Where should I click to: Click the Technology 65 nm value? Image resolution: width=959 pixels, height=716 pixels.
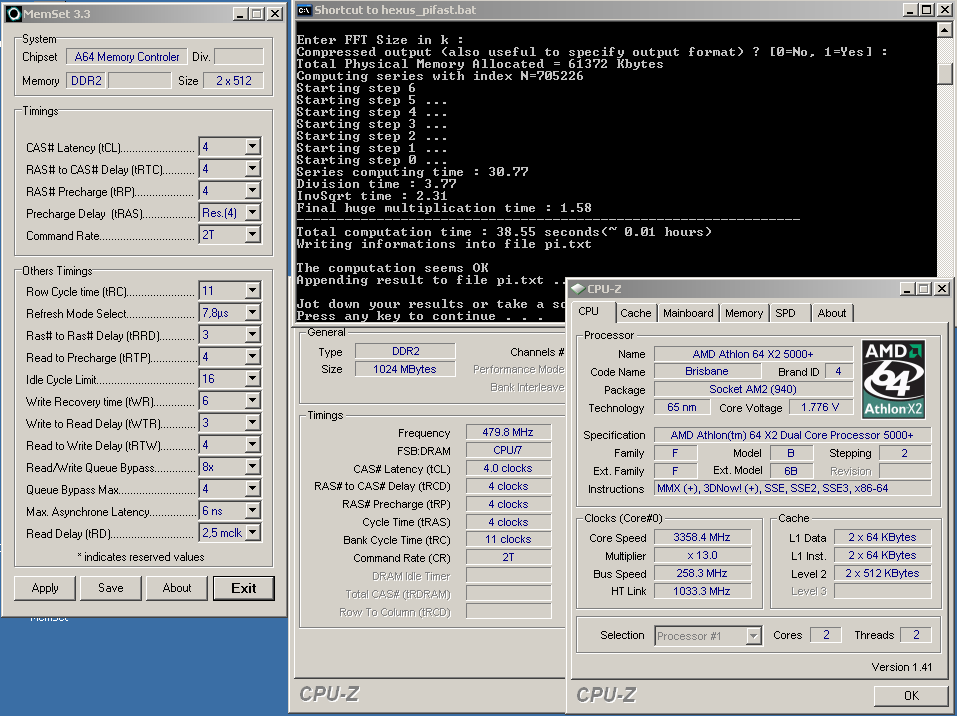(x=682, y=407)
